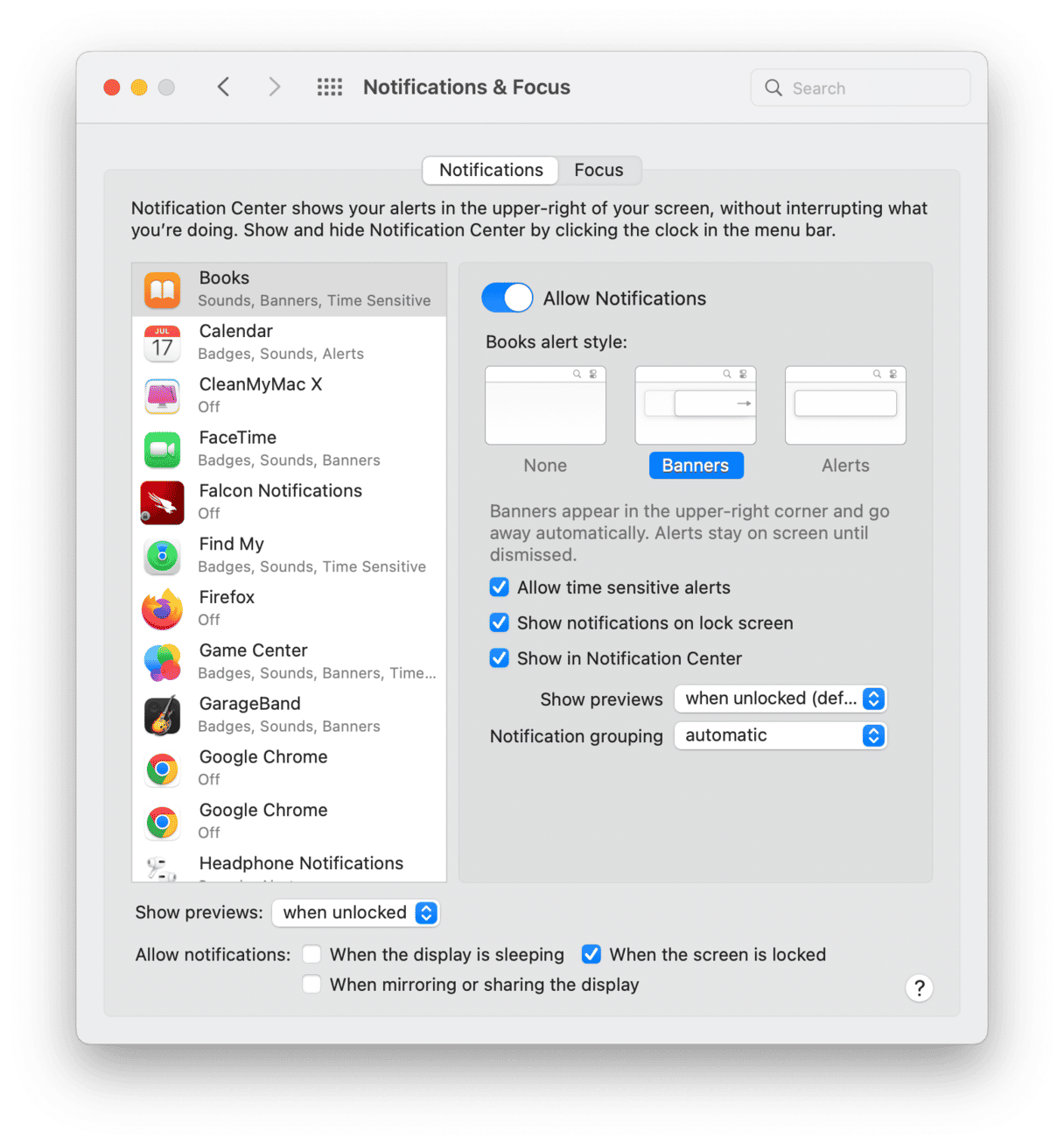The height and width of the screenshot is (1145, 1064).
Task: Click the Firefox app icon
Action: click(x=163, y=609)
